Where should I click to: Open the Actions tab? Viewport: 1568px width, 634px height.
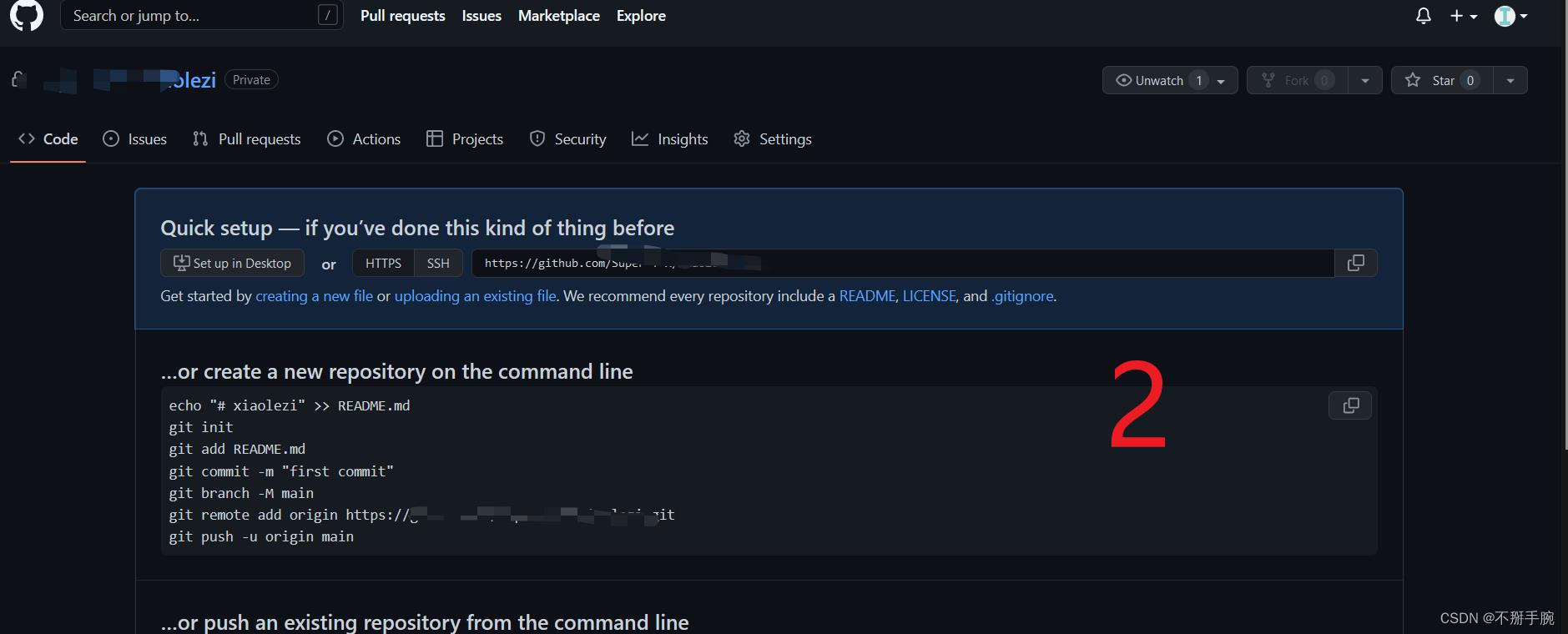click(x=364, y=139)
